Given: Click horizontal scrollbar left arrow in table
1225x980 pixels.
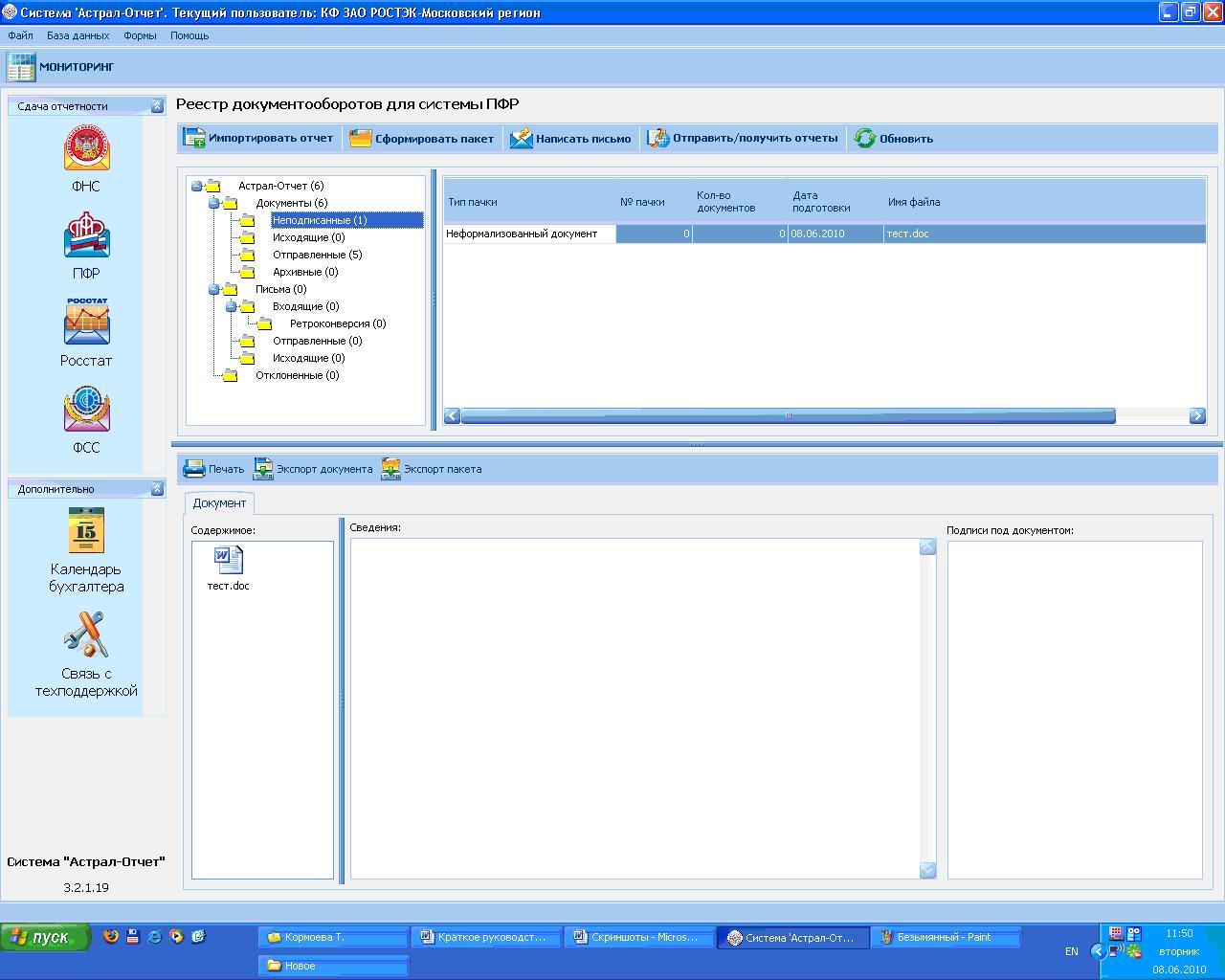Looking at the screenshot, I should [x=452, y=415].
